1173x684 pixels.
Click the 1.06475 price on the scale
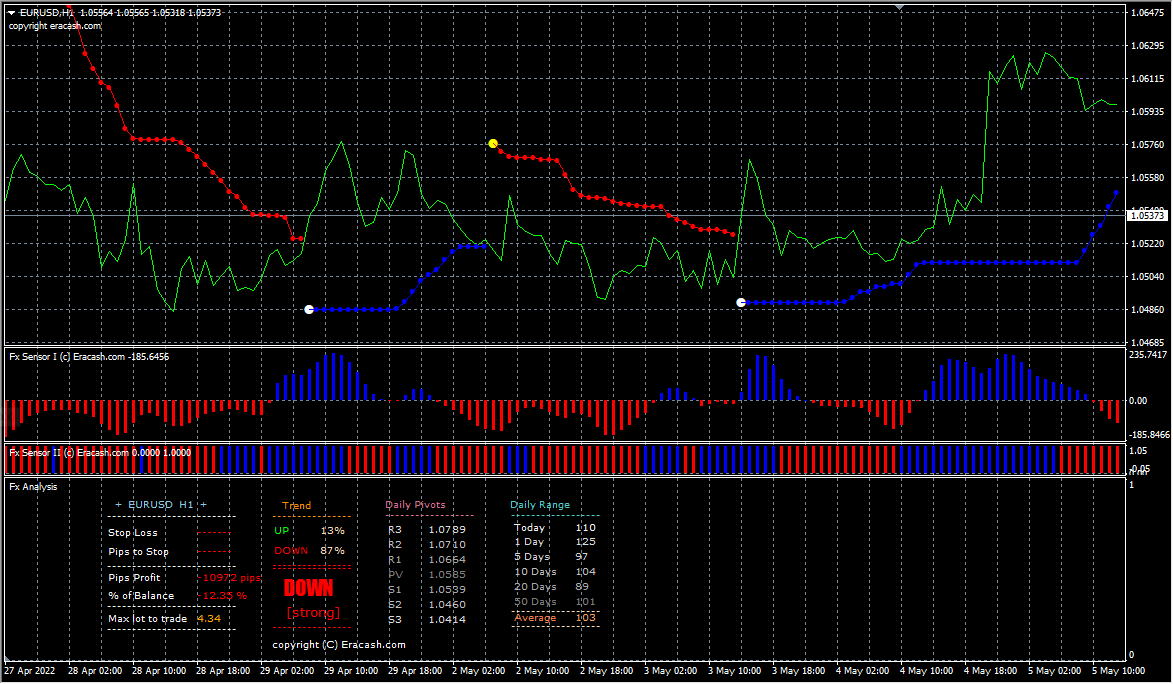coord(1145,13)
